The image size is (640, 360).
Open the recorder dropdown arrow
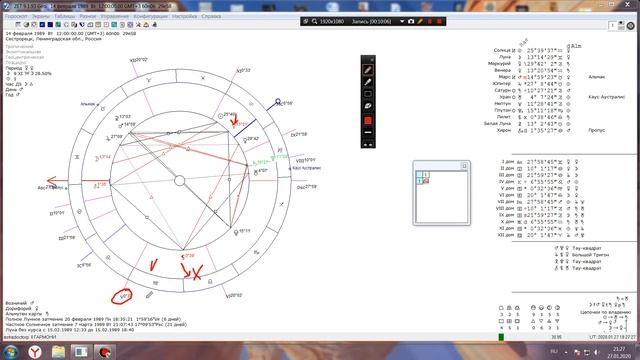pos(402,21)
